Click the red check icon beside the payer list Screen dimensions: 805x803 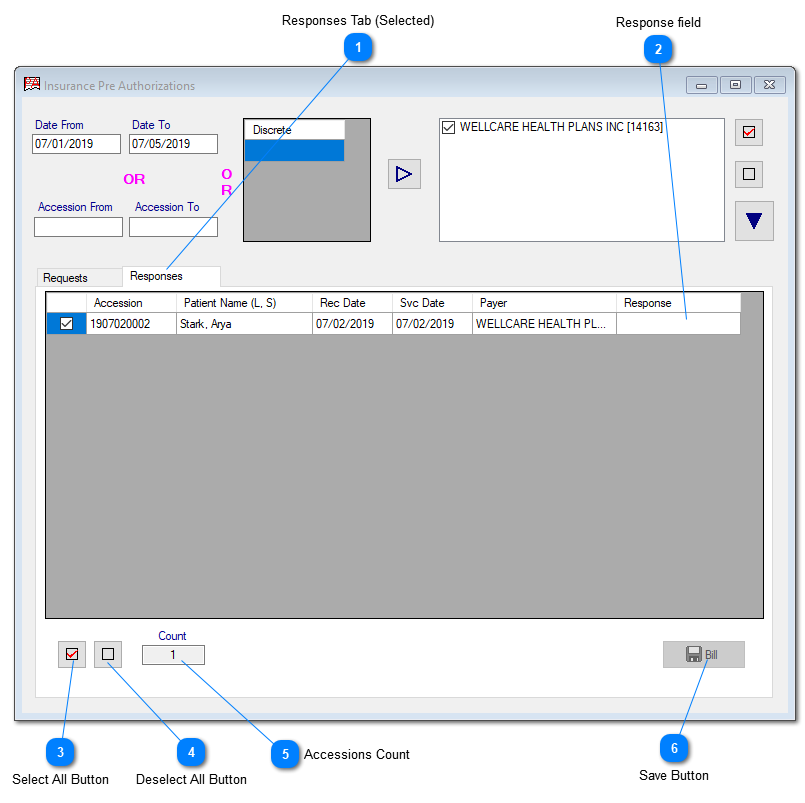(x=748, y=132)
